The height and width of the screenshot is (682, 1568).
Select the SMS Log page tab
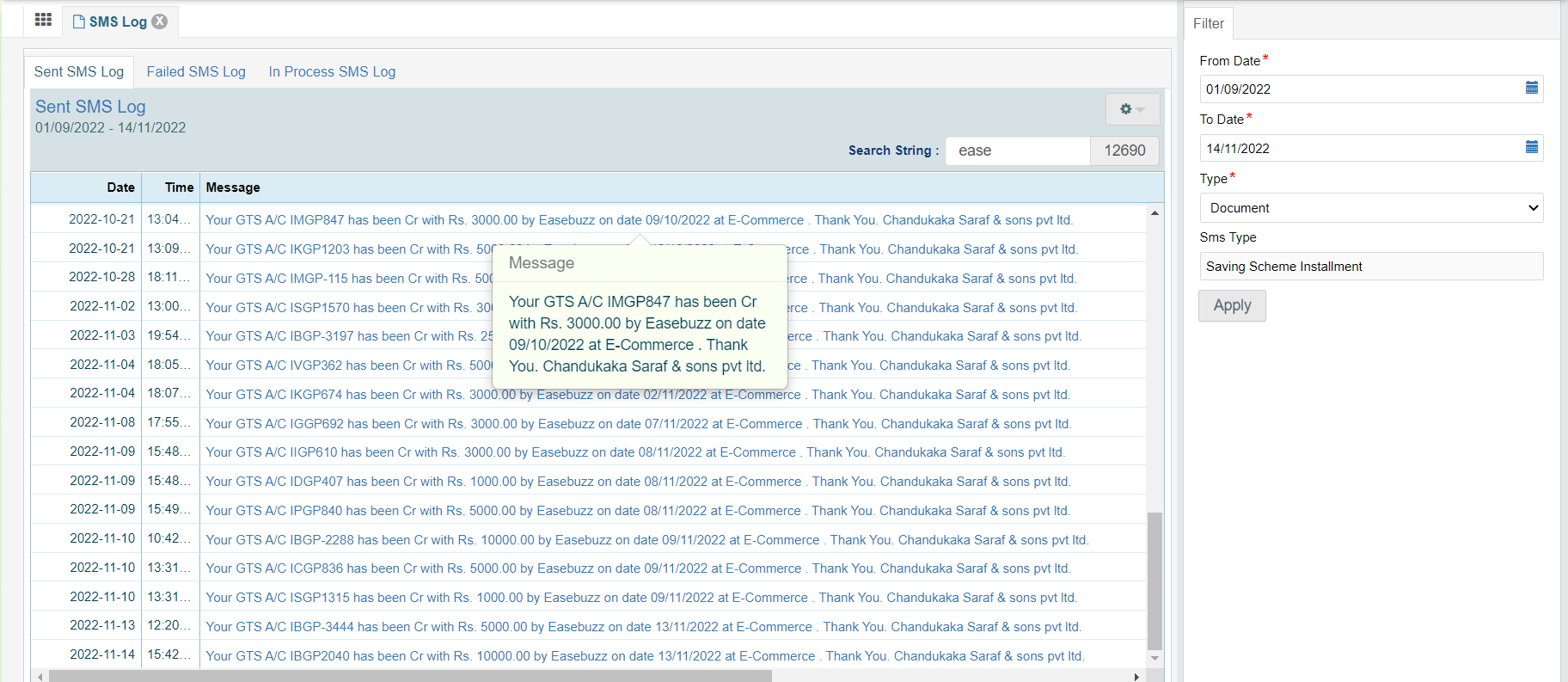(120, 22)
